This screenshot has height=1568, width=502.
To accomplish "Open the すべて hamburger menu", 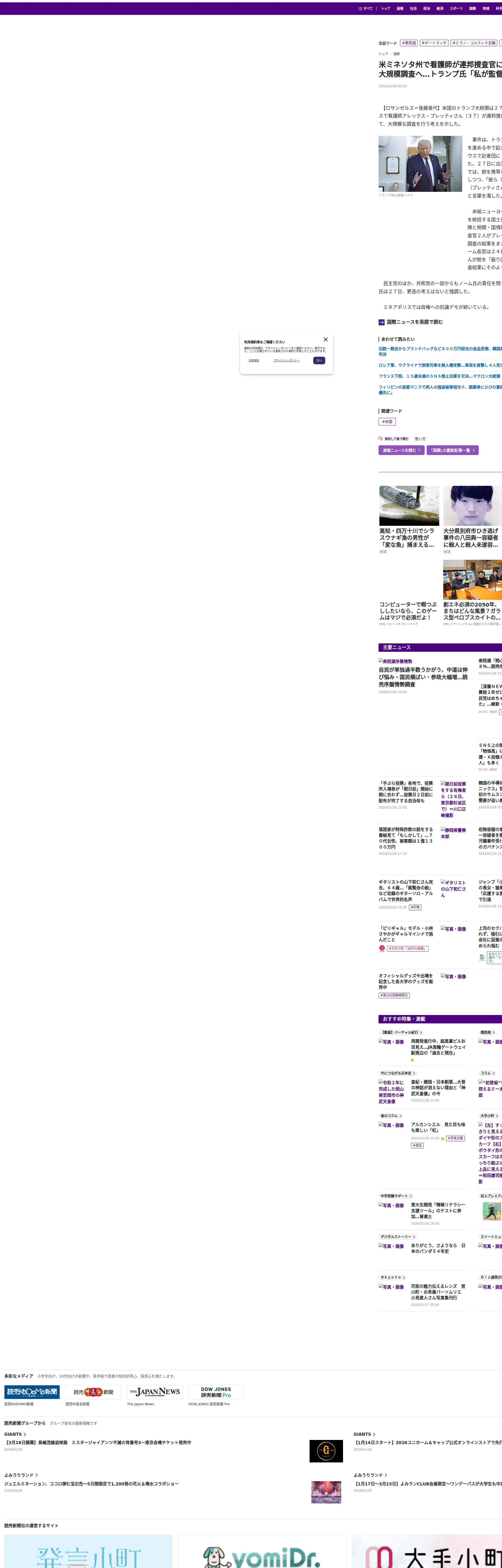I will click(365, 9).
